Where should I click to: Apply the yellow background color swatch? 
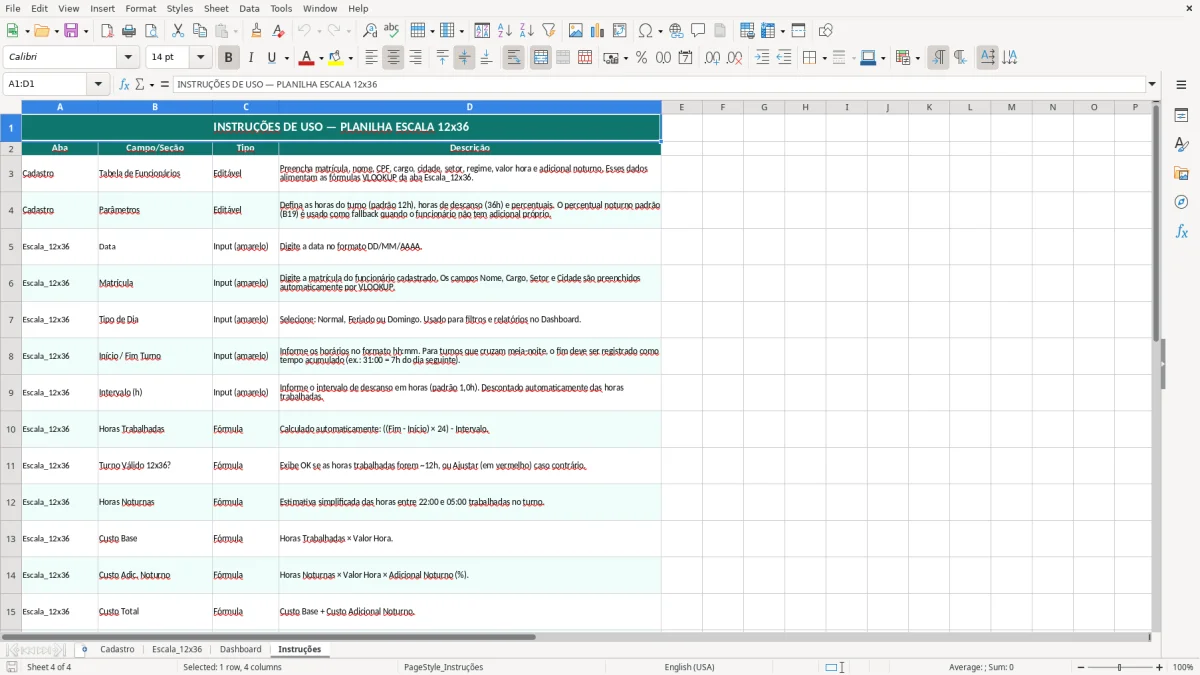pyautogui.click(x=336, y=58)
